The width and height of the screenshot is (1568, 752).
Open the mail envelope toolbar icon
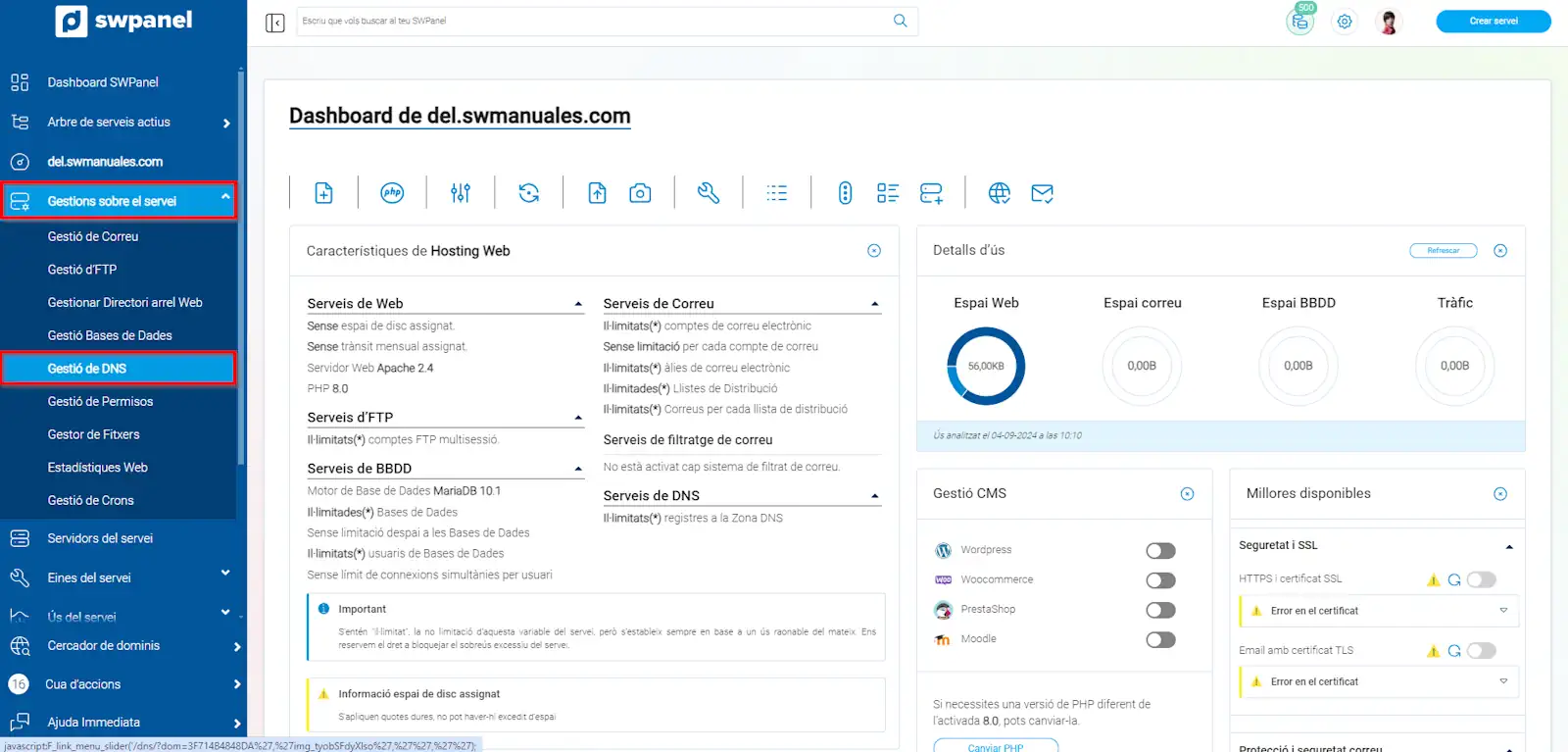click(1043, 193)
